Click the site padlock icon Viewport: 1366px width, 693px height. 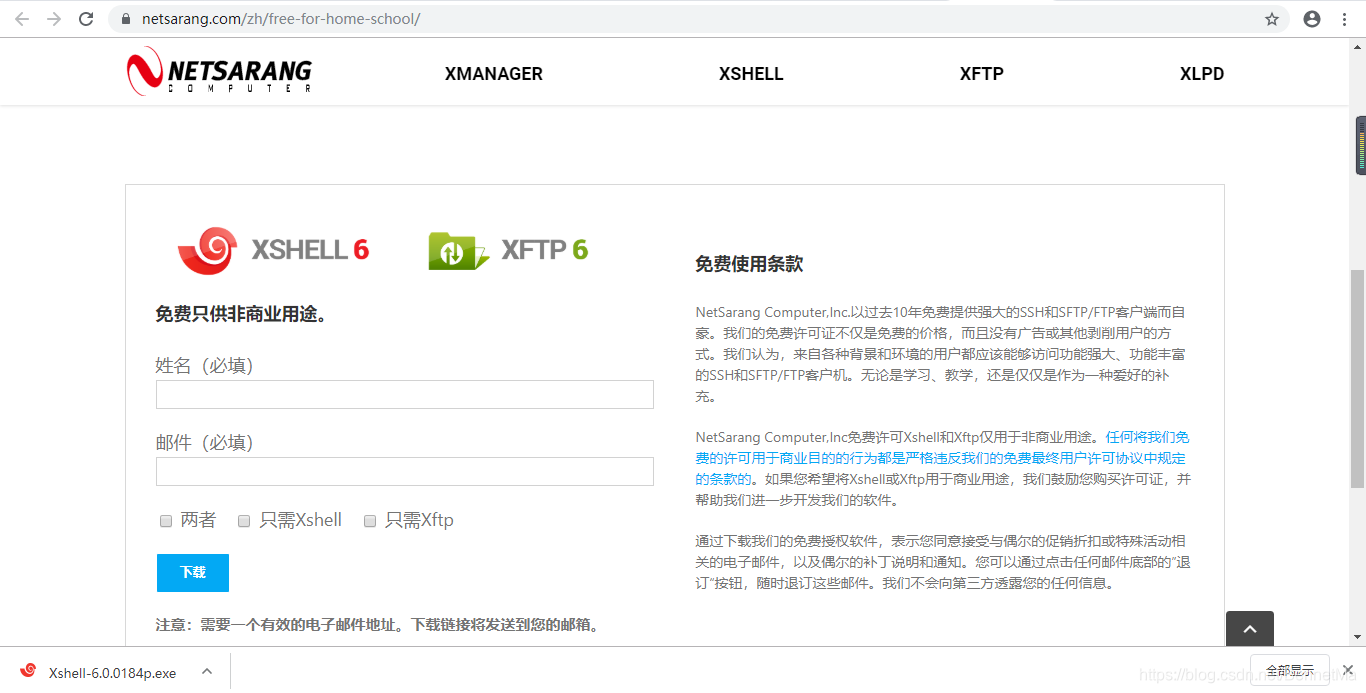125,19
